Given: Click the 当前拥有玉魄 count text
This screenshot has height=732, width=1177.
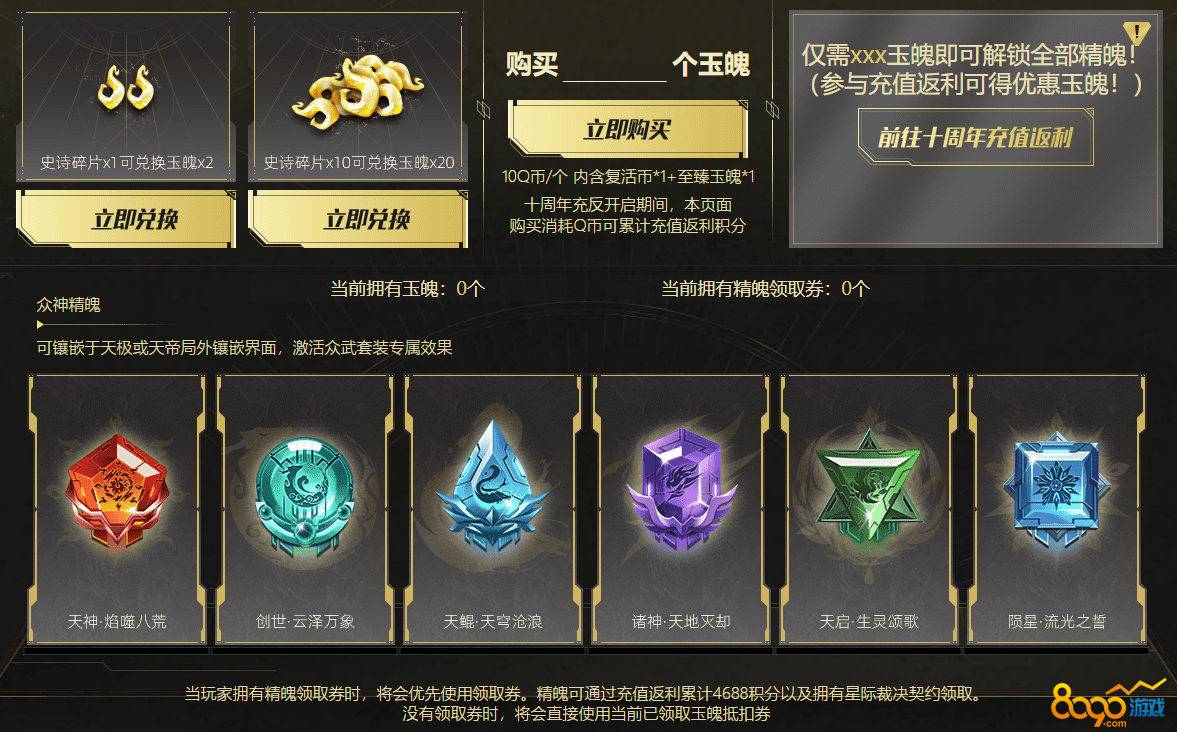Looking at the screenshot, I should (x=408, y=288).
